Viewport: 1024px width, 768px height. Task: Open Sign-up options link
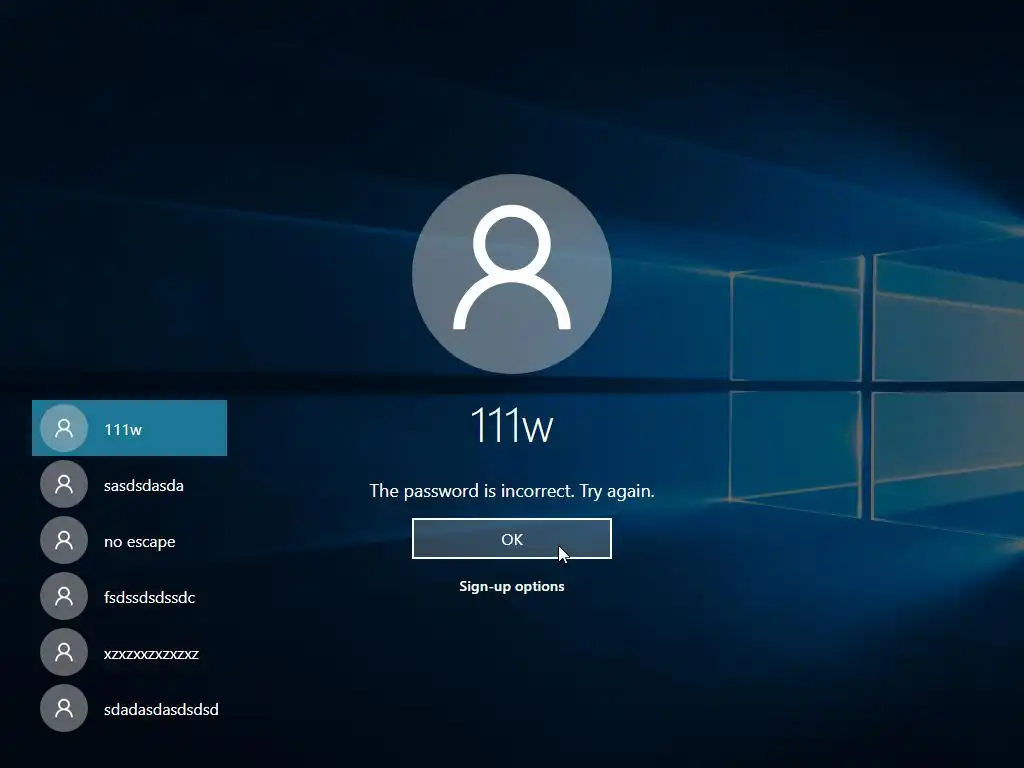pos(511,586)
